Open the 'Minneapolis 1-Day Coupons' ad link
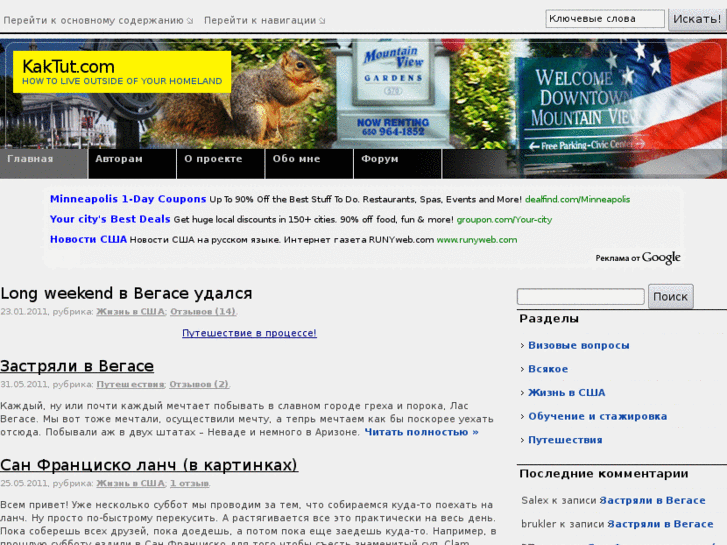727x545 pixels. pyautogui.click(x=128, y=199)
